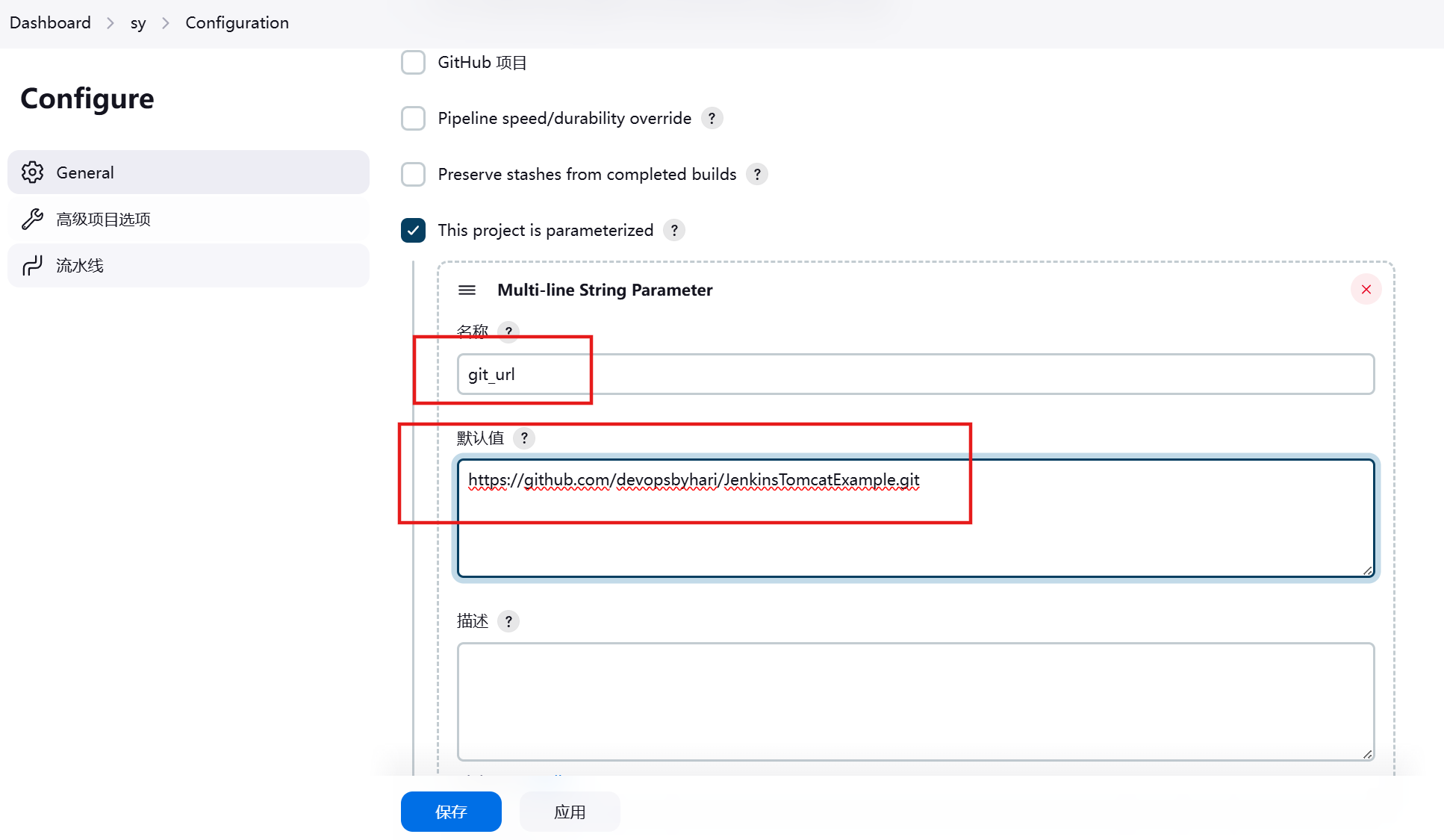Check Pipeline speed/durability override box

pos(413,118)
